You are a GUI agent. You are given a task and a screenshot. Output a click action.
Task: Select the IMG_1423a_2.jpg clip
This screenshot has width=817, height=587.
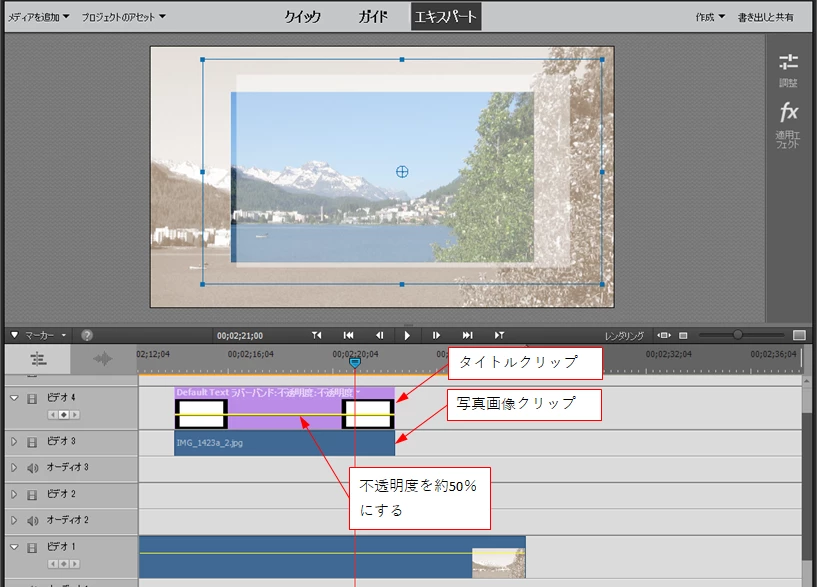284,443
